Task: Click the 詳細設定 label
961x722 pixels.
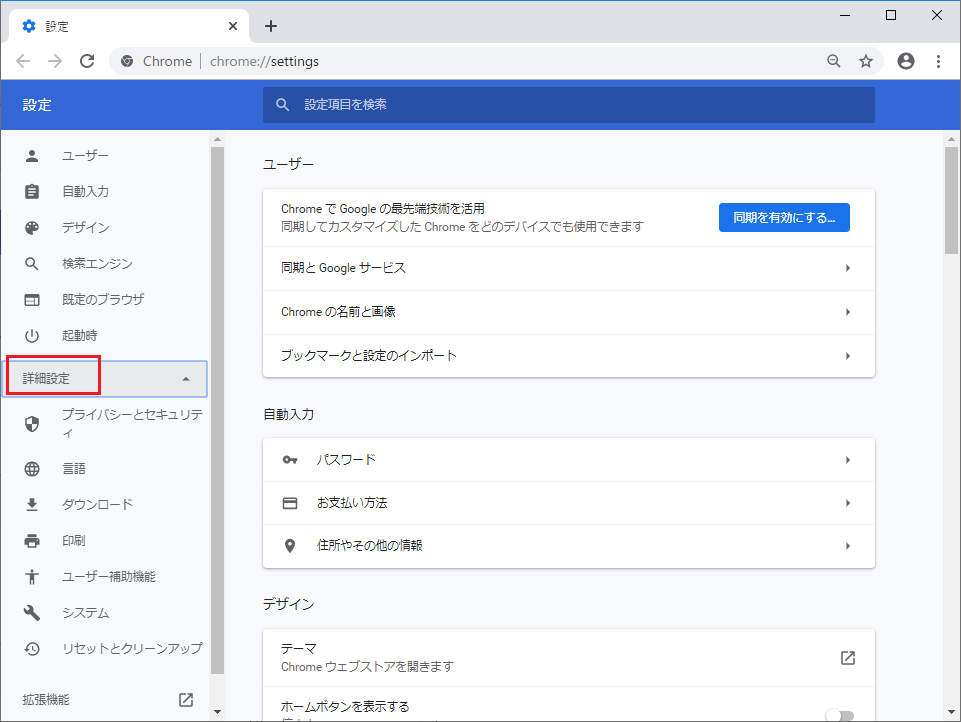Action: pos(46,379)
